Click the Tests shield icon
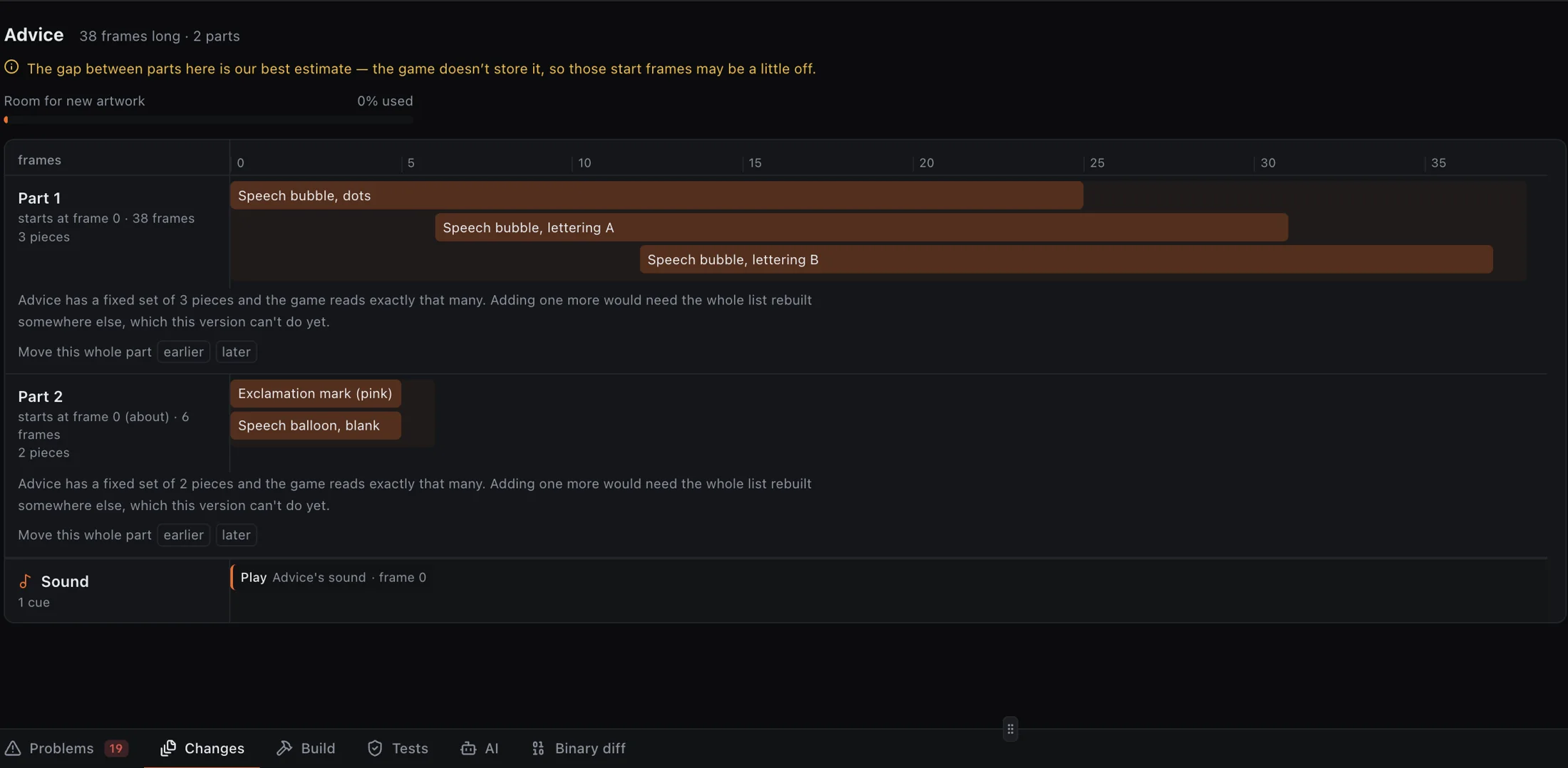 point(375,748)
